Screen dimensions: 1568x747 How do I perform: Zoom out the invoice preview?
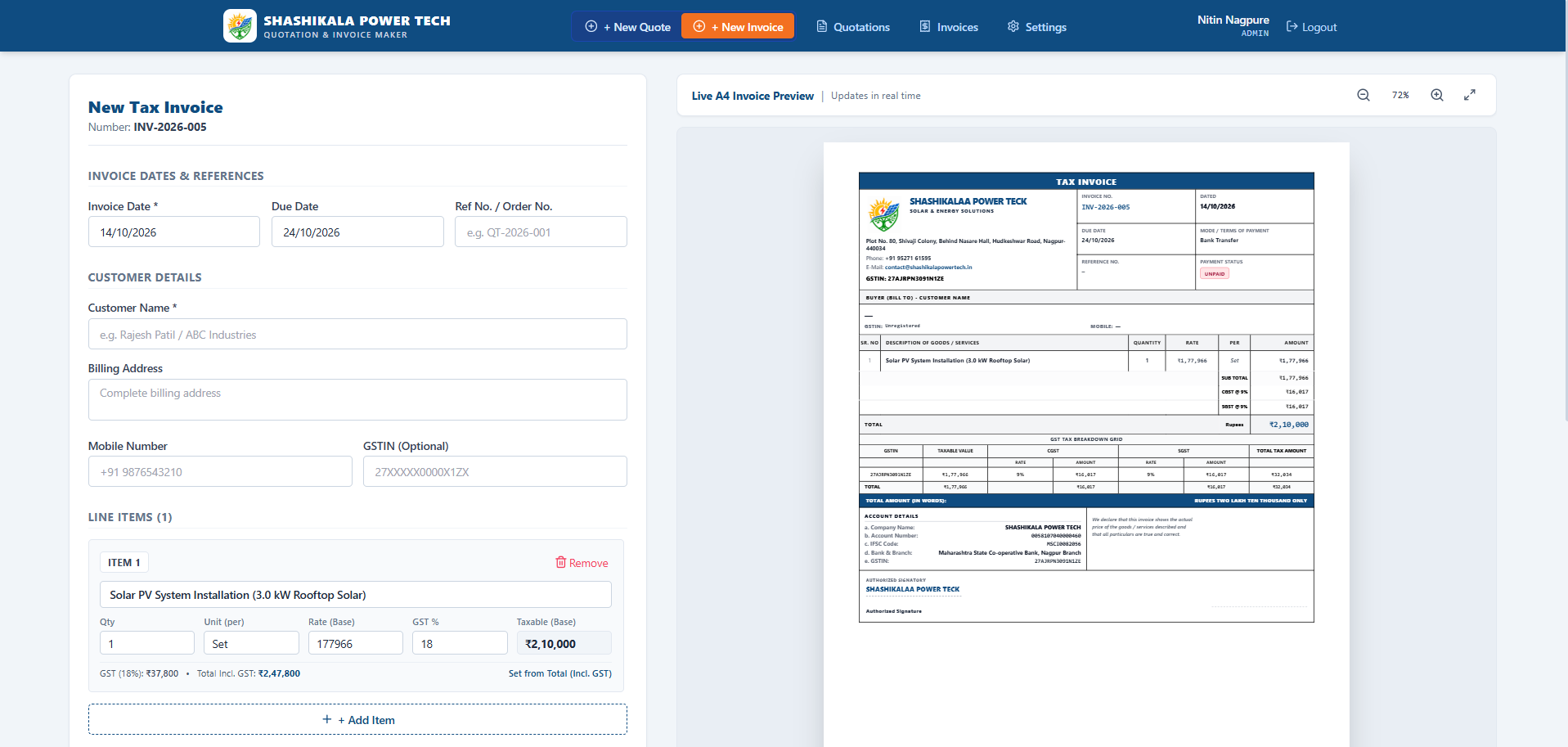(x=1364, y=95)
